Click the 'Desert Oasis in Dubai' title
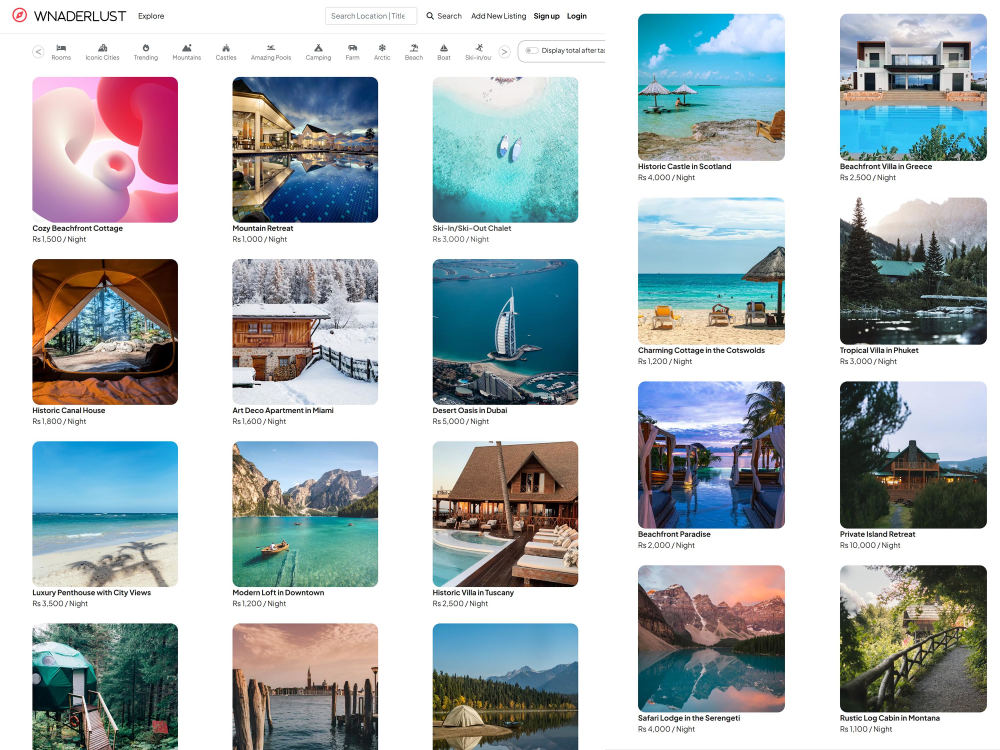Screen dimensions: 1000x750 [x=470, y=411]
